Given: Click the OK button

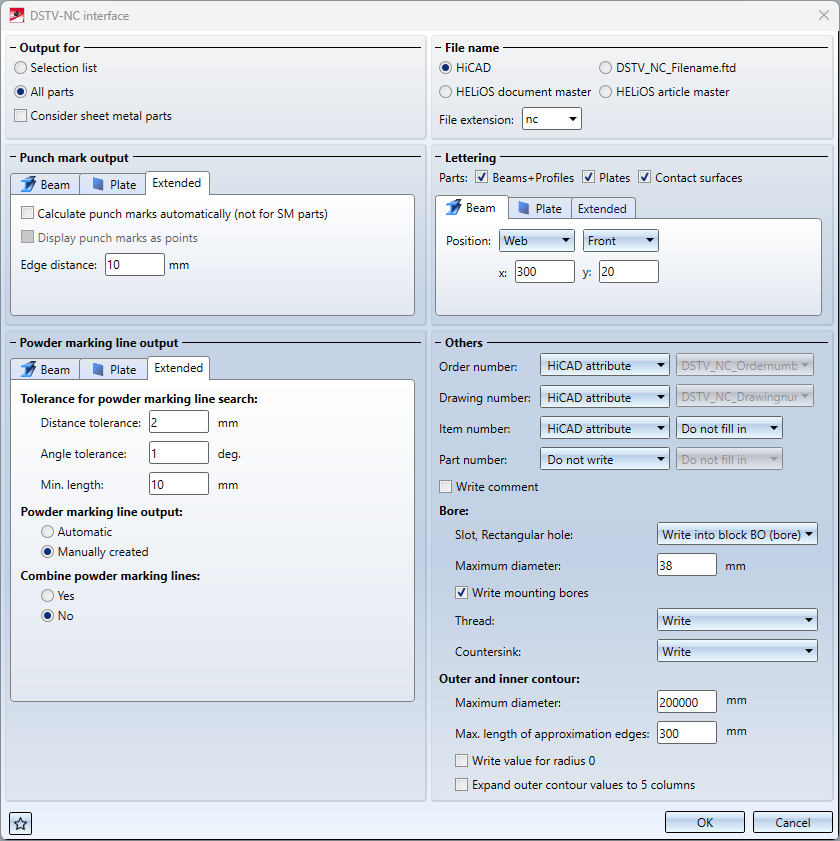Looking at the screenshot, I should coord(705,822).
